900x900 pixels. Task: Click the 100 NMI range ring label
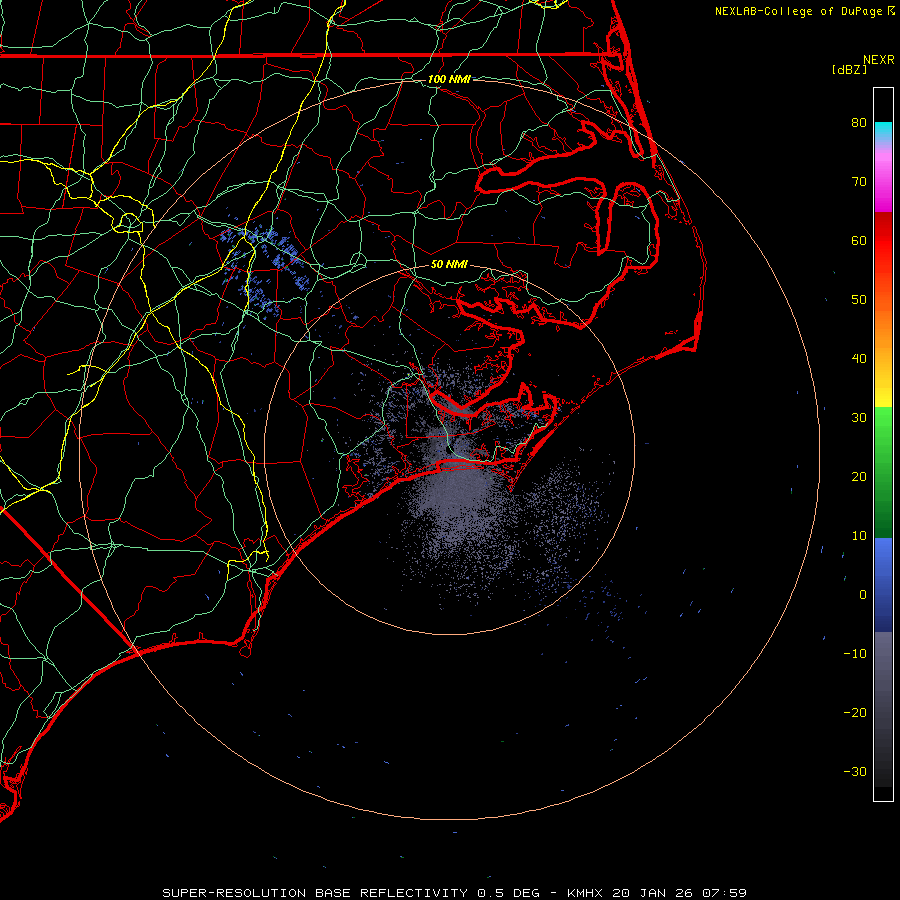coord(449,79)
